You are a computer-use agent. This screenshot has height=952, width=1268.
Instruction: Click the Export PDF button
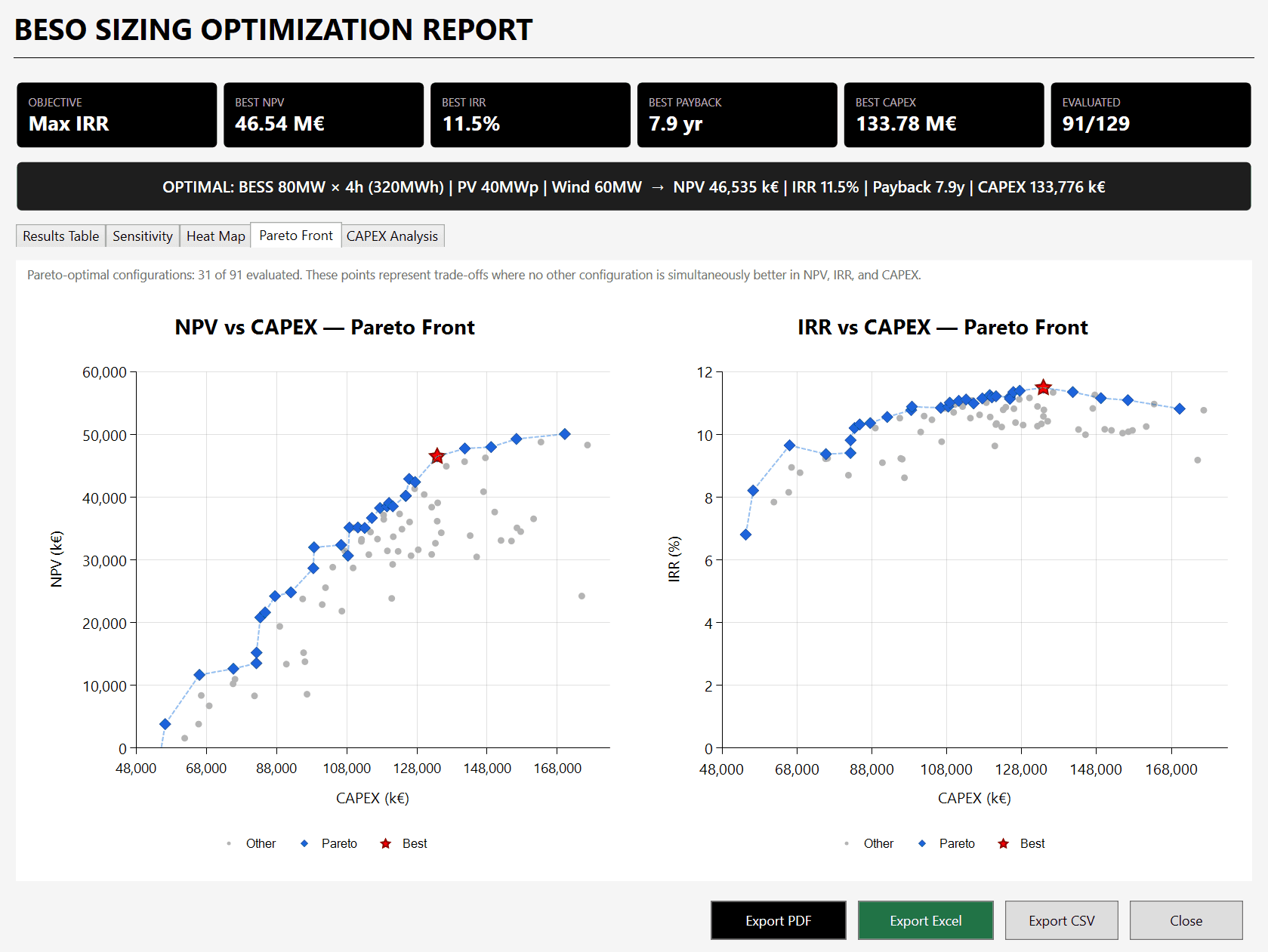(x=778, y=920)
